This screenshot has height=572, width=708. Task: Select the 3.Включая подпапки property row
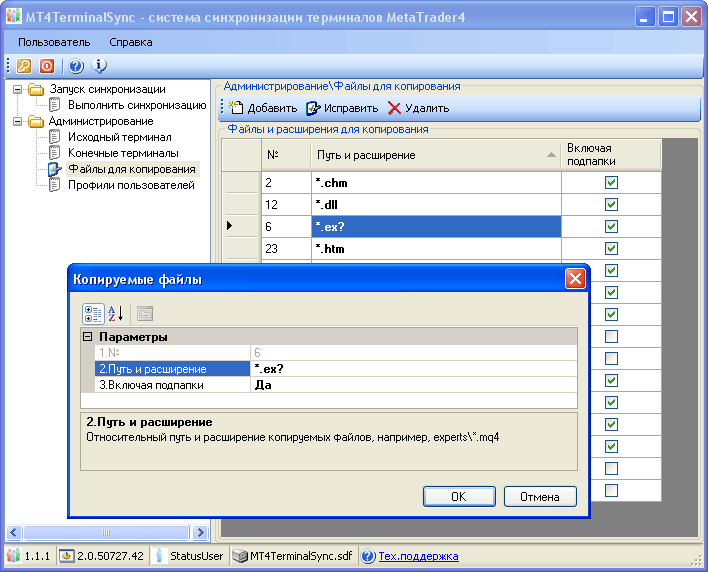pos(172,385)
